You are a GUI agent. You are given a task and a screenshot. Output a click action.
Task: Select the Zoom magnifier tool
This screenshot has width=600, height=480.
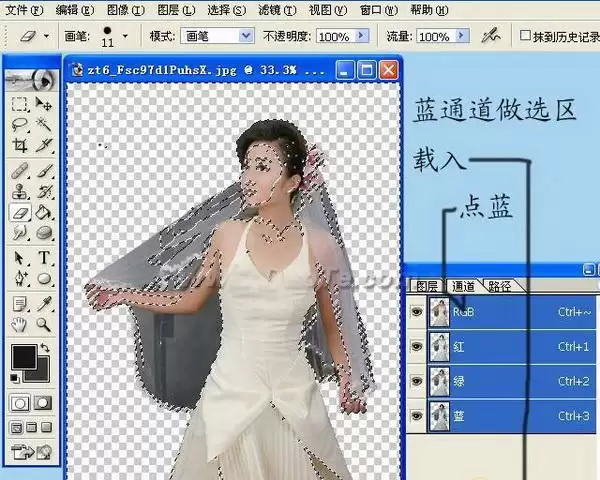pos(44,325)
